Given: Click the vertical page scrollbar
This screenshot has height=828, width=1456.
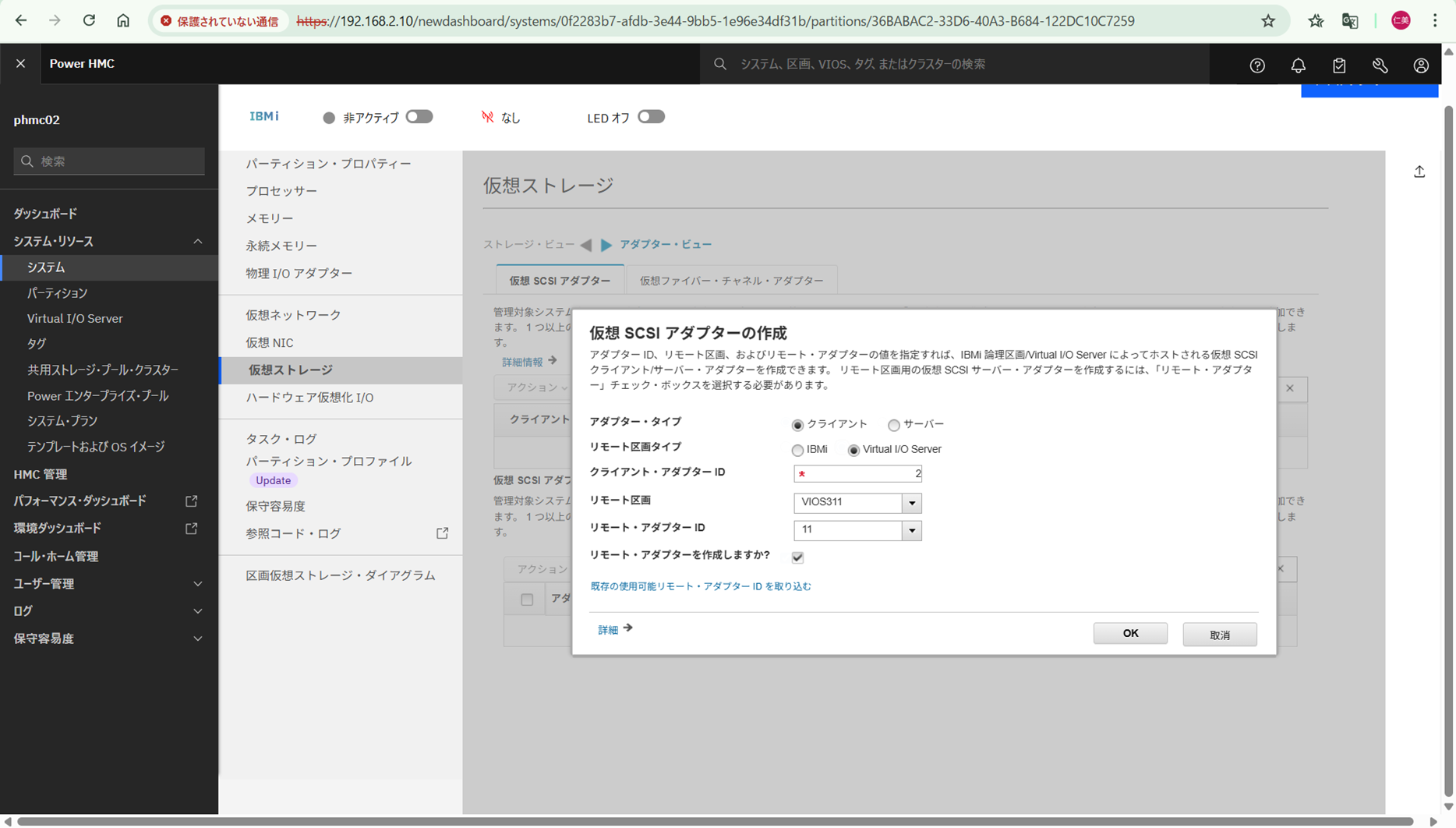Looking at the screenshot, I should coord(1448,451).
